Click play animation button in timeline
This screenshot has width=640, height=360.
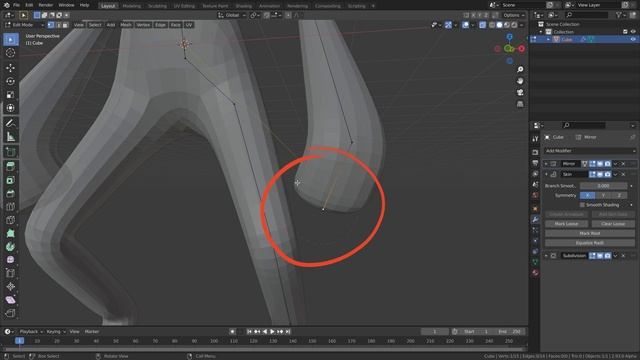coord(272,332)
